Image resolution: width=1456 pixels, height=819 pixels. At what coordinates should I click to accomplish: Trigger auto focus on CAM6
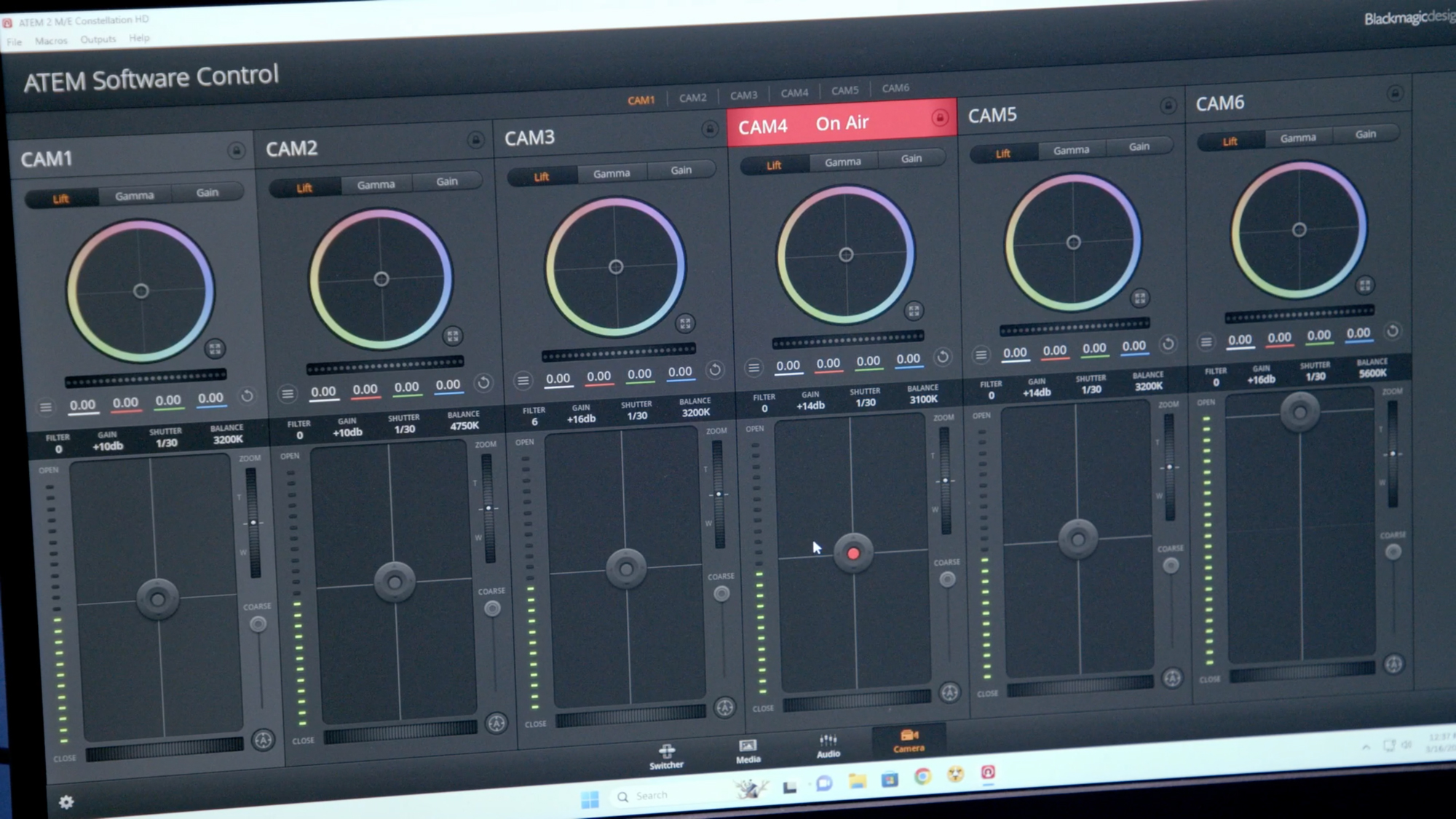(1393, 664)
